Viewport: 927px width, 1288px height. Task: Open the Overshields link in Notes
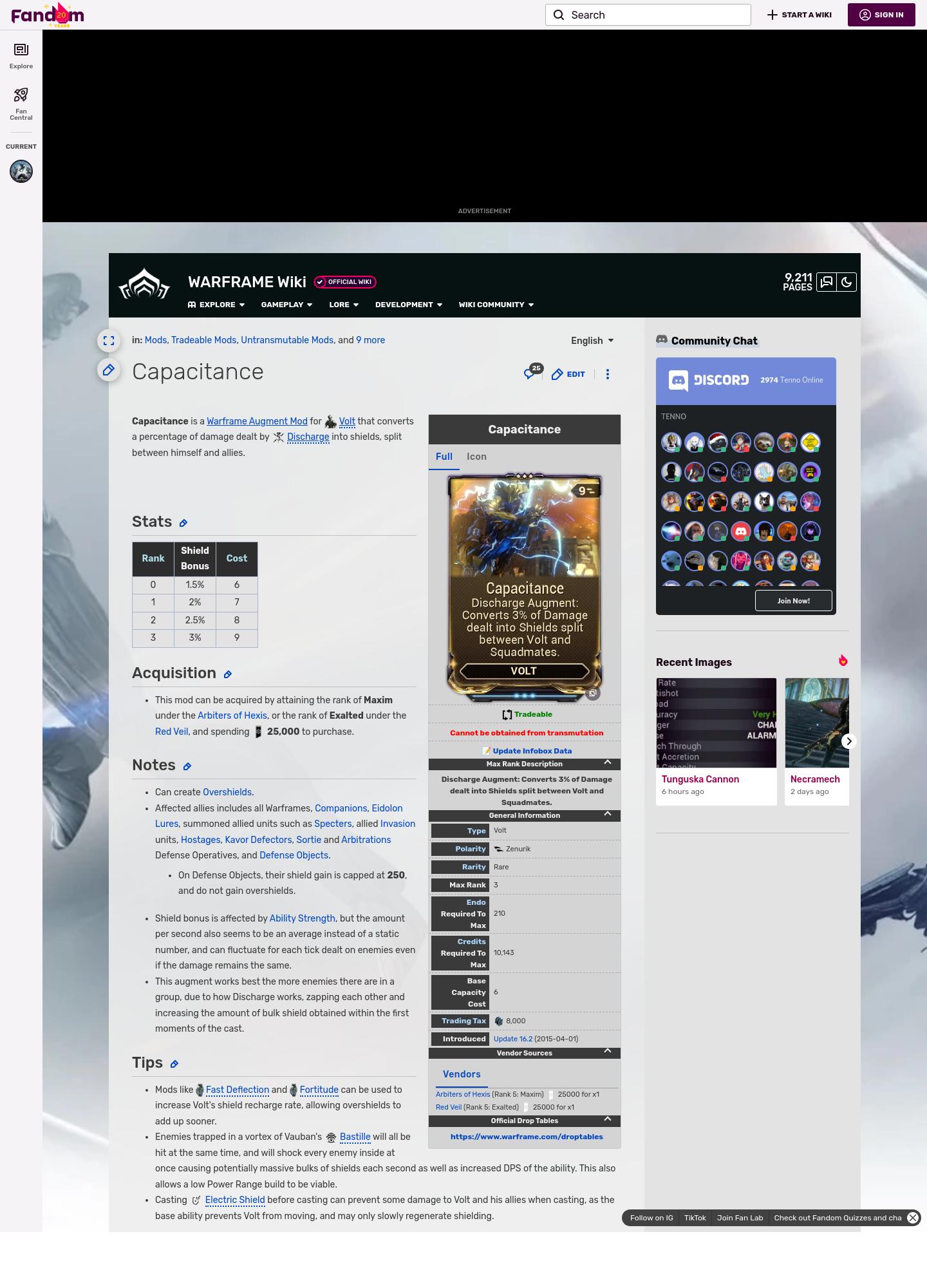[x=227, y=792]
